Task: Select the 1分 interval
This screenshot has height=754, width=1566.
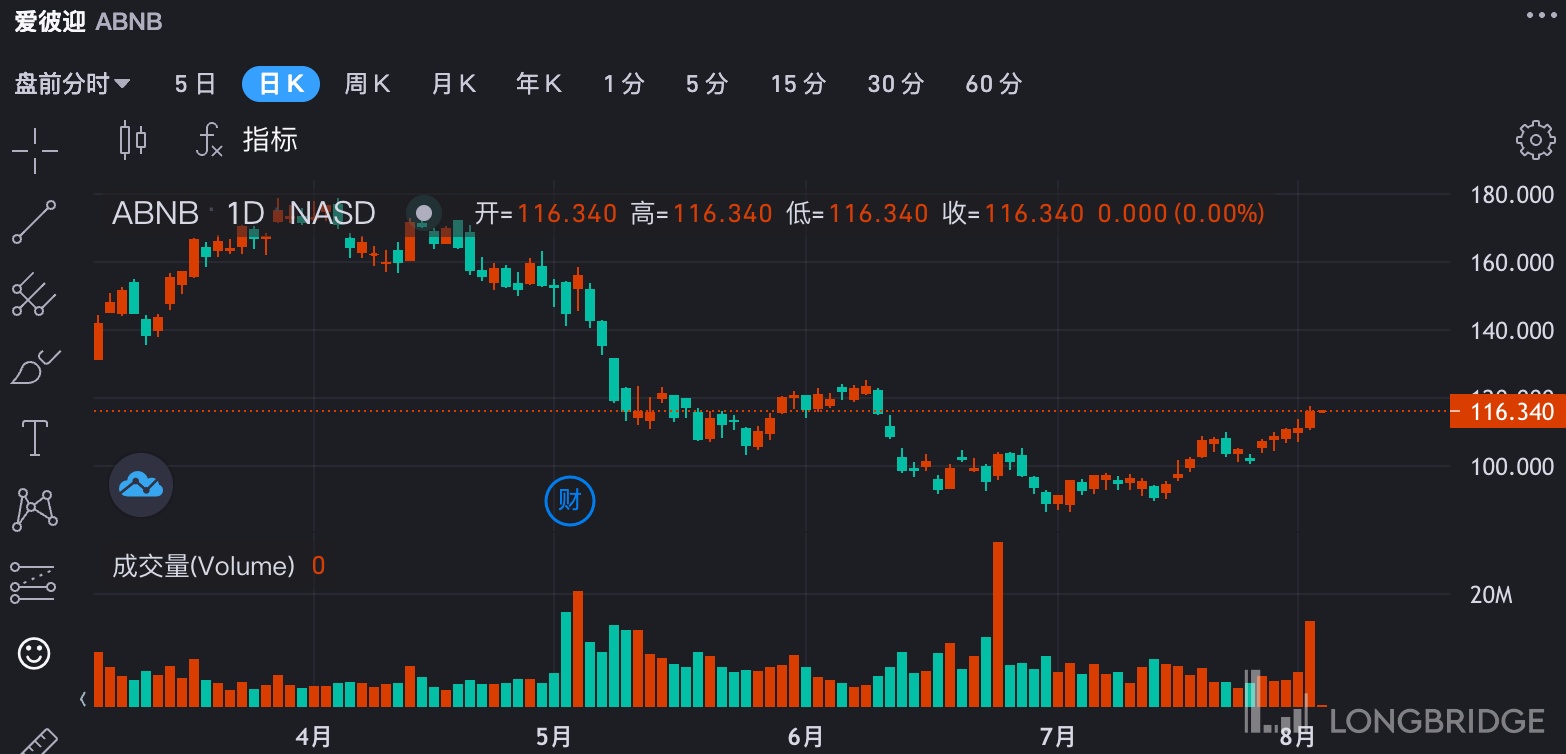Action: point(624,84)
